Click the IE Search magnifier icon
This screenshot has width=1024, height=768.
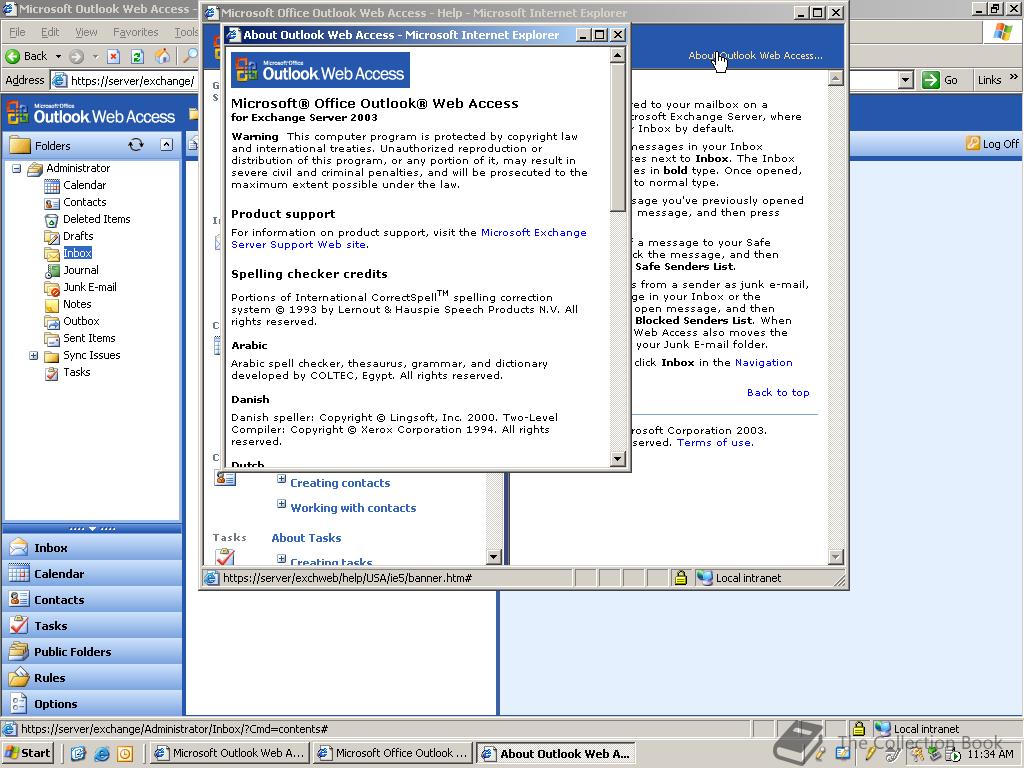tap(190, 56)
